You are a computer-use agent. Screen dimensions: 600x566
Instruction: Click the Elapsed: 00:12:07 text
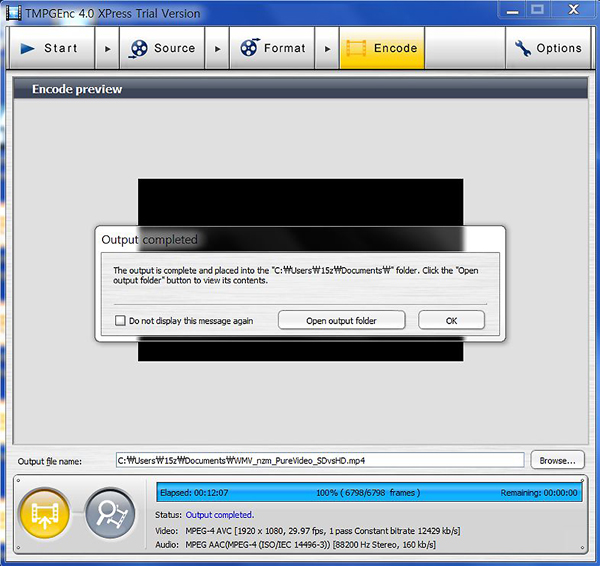(x=194, y=493)
